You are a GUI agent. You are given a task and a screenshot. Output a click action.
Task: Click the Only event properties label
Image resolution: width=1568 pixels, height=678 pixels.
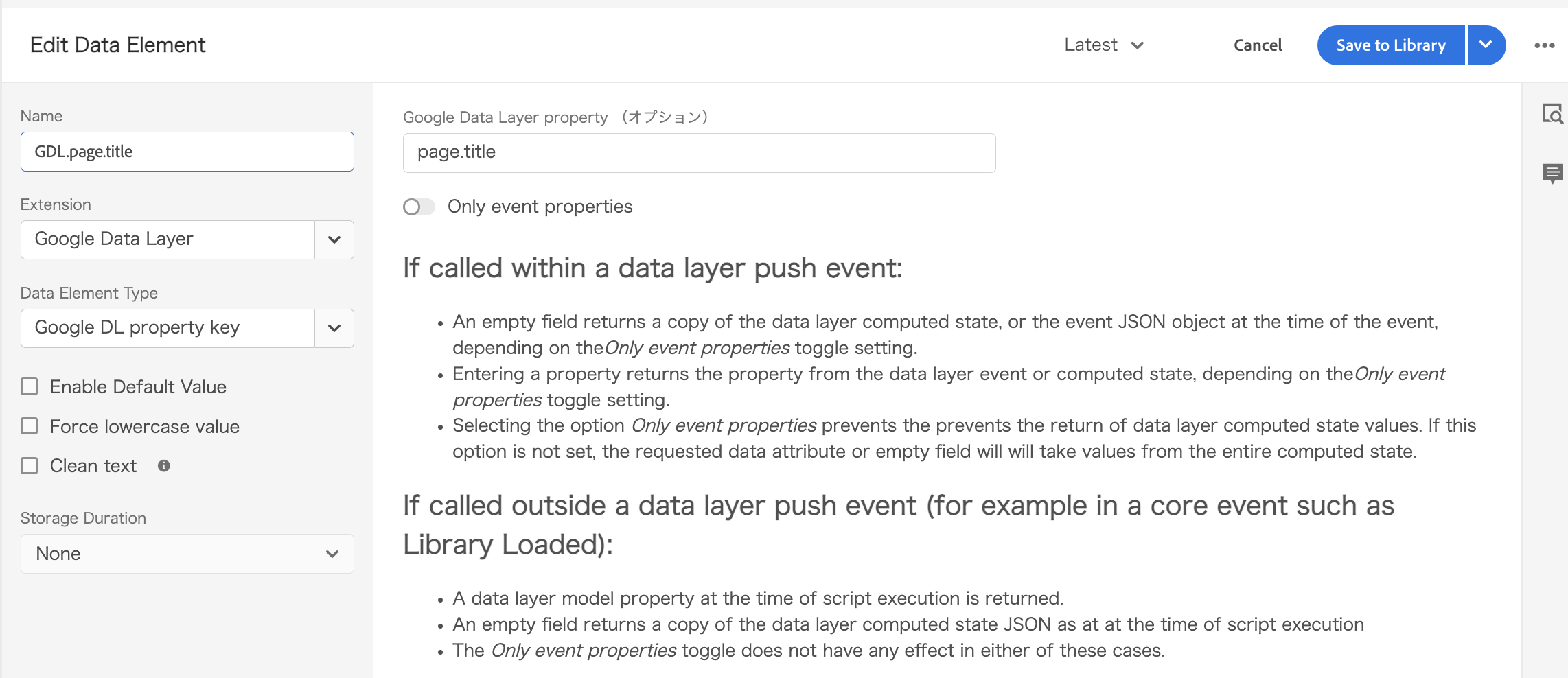point(540,207)
